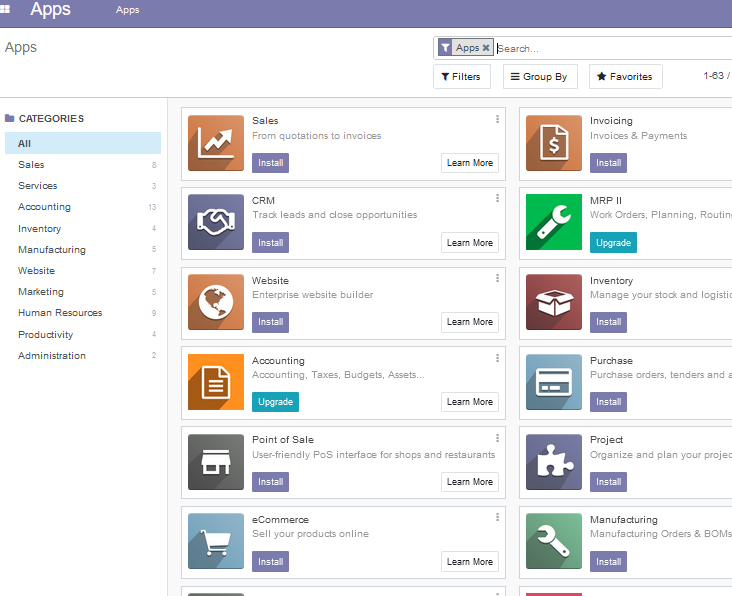Install the Purchase app
732x596 pixels.
tap(608, 402)
